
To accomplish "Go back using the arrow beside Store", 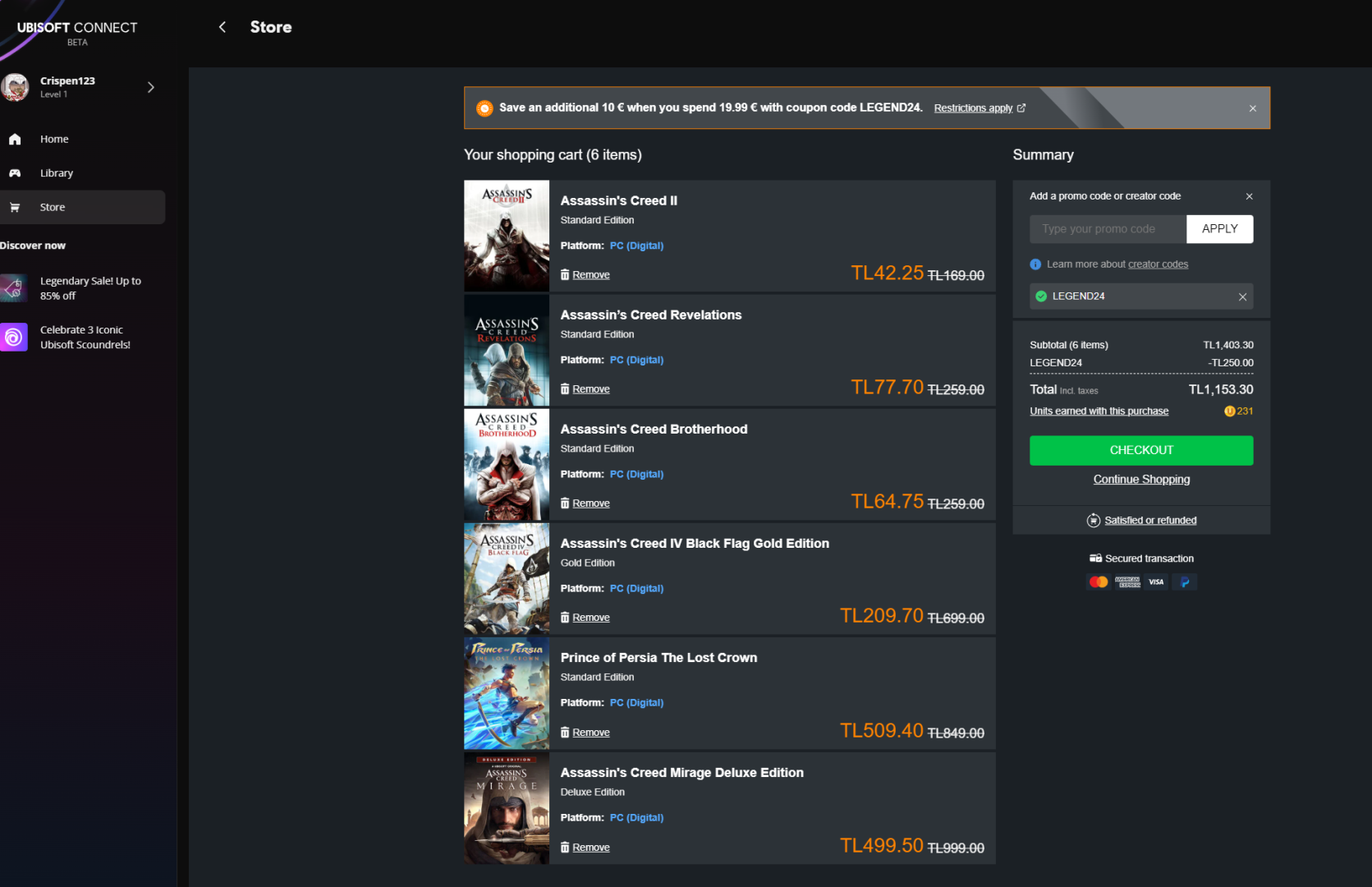I will coord(222,27).
